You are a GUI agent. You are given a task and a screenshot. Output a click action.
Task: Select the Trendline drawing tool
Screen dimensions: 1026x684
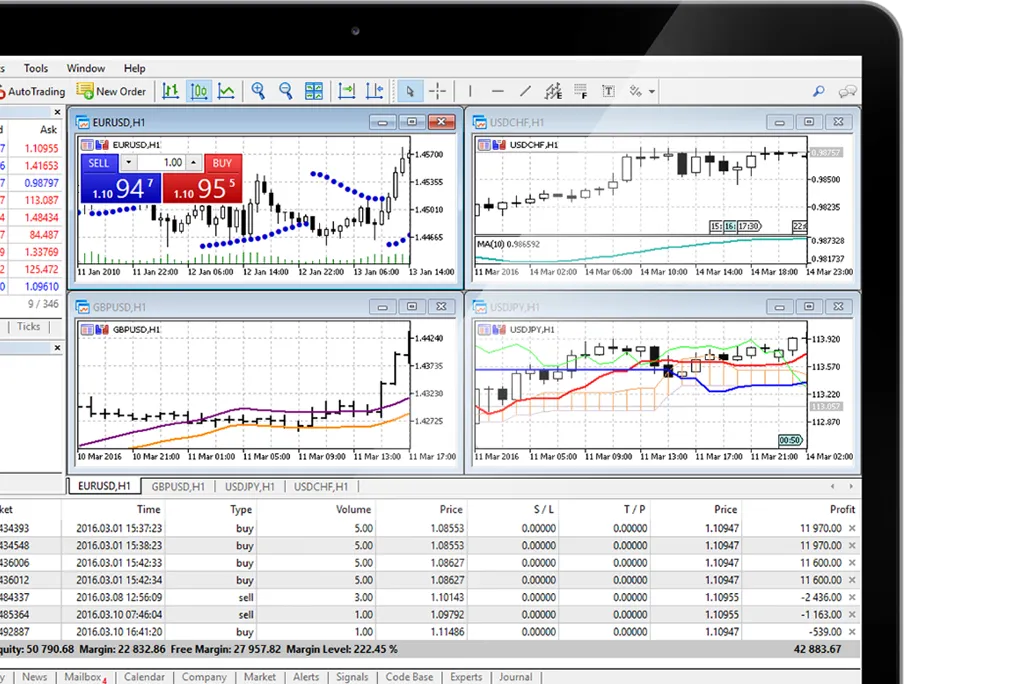(x=525, y=92)
